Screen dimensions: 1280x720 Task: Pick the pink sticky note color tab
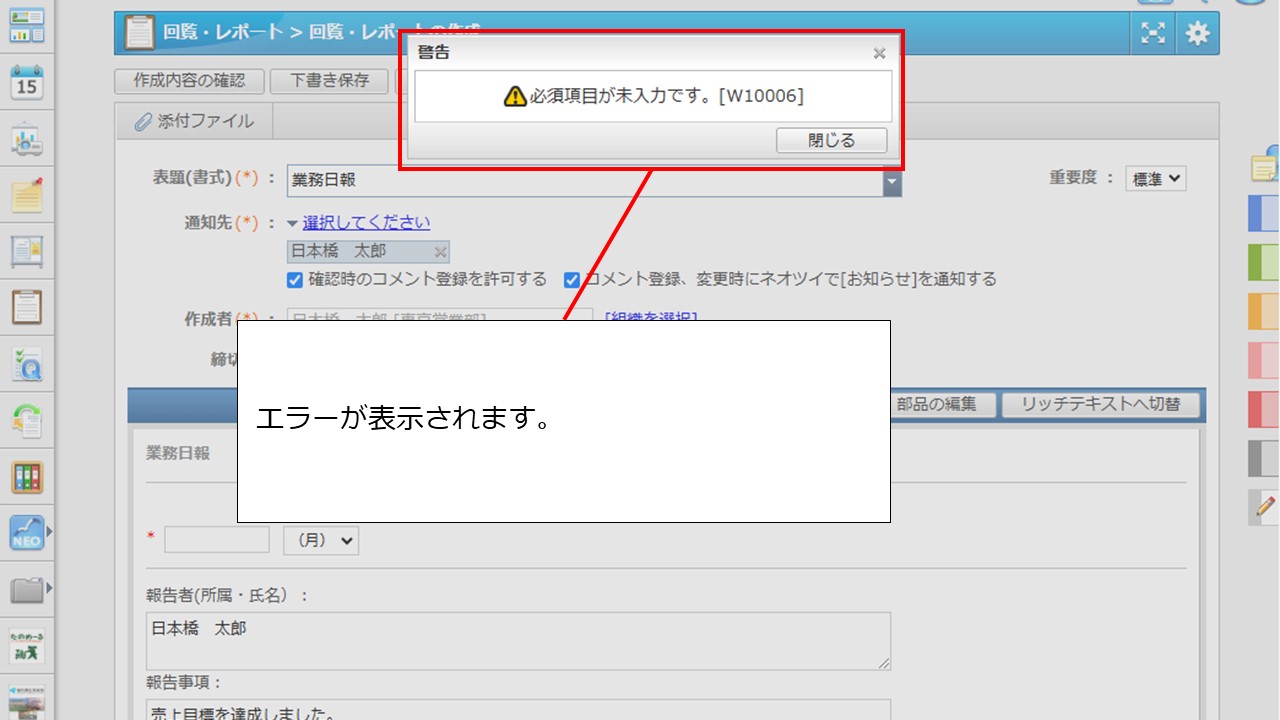pyautogui.click(x=1264, y=361)
